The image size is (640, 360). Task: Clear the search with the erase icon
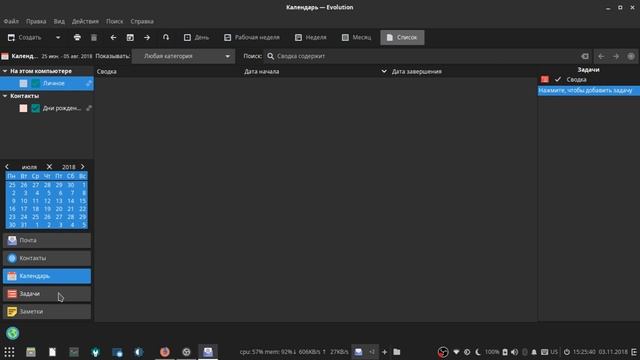point(585,56)
